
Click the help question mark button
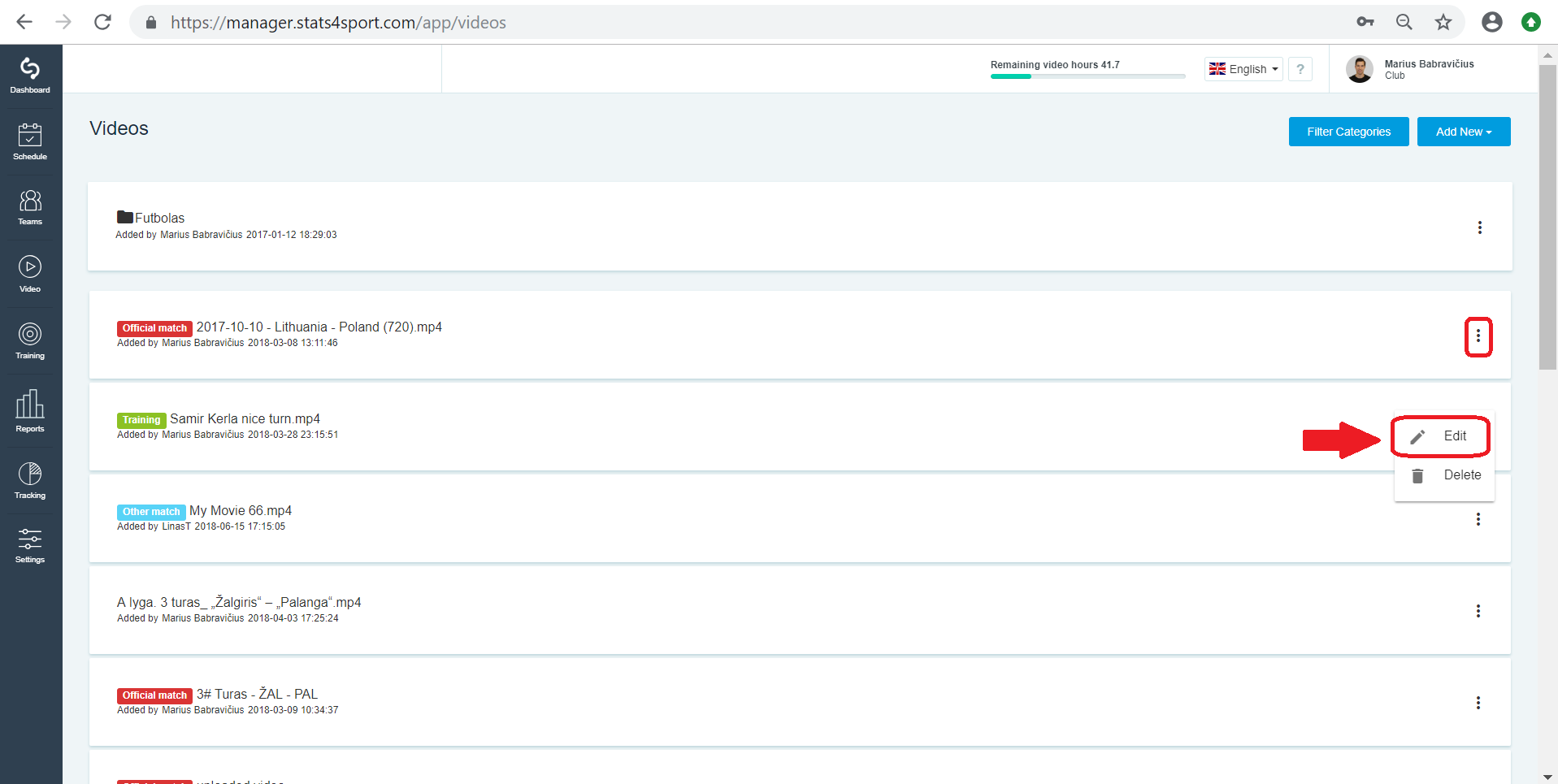pos(1300,69)
